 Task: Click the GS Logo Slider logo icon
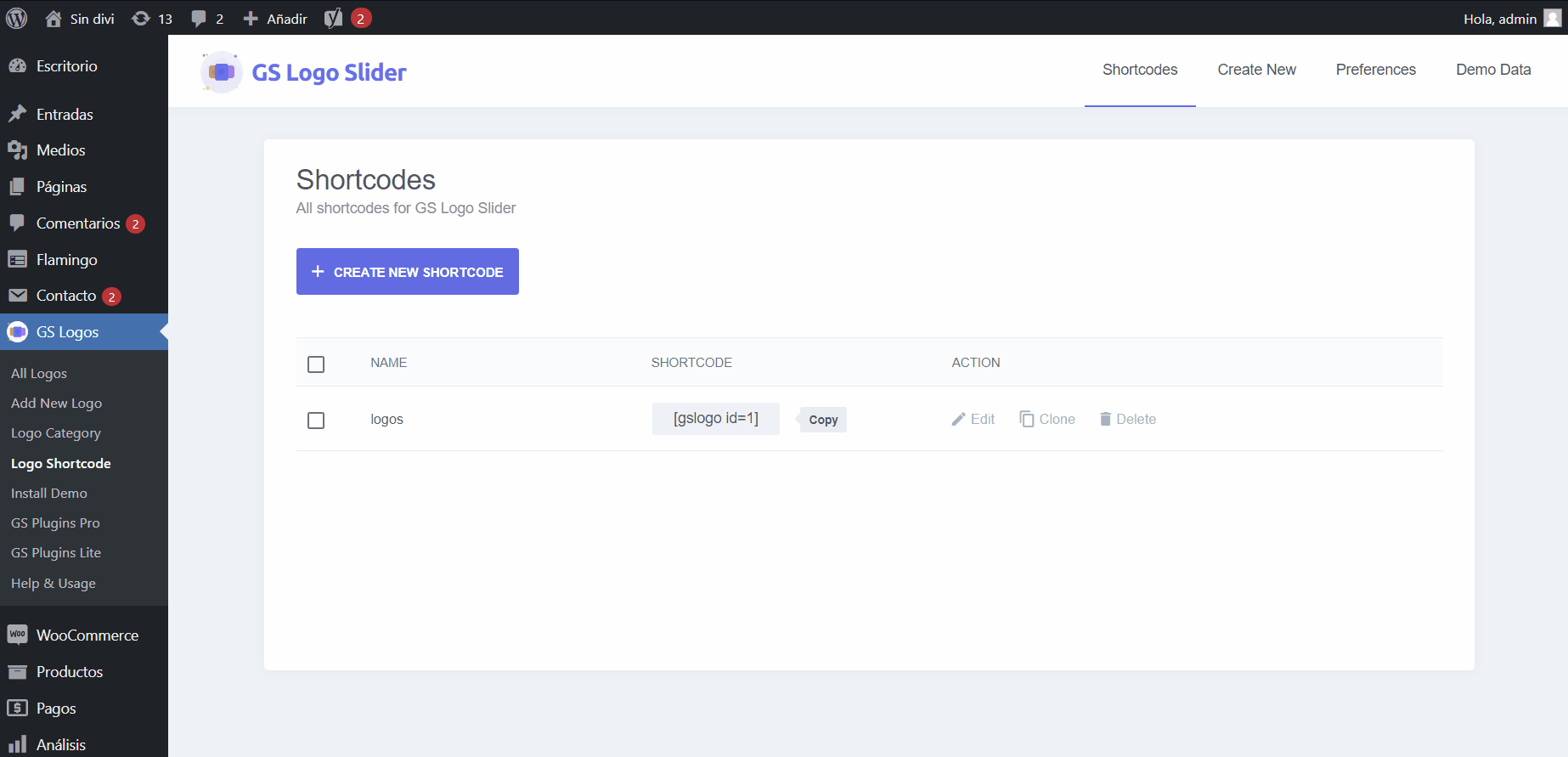coord(222,72)
